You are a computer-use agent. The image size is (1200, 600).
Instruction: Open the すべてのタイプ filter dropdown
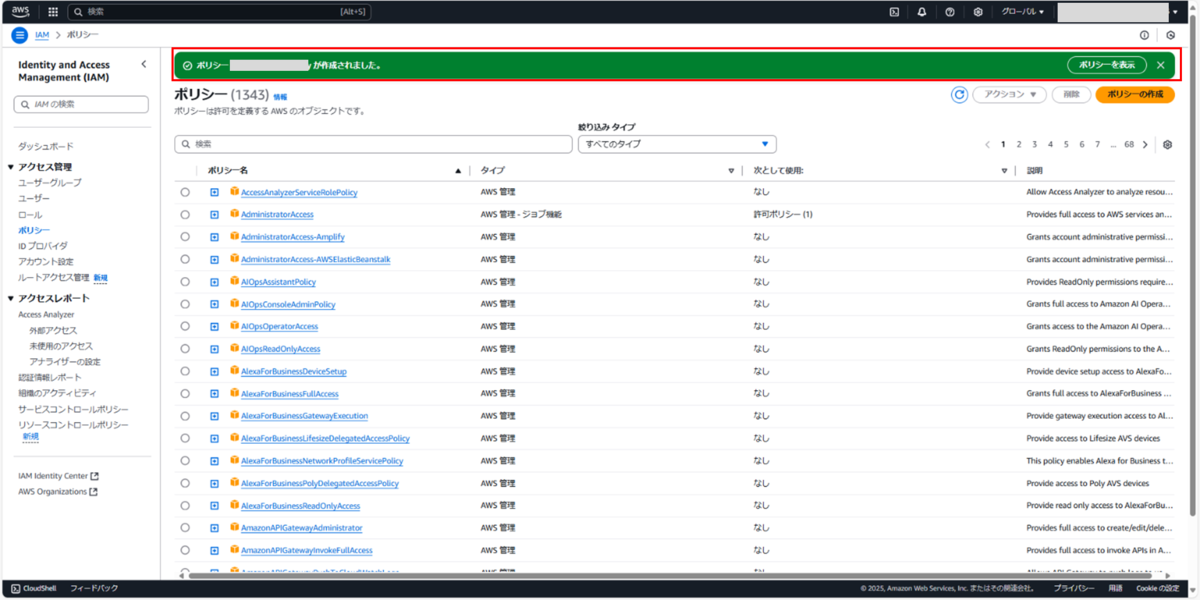tap(677, 144)
